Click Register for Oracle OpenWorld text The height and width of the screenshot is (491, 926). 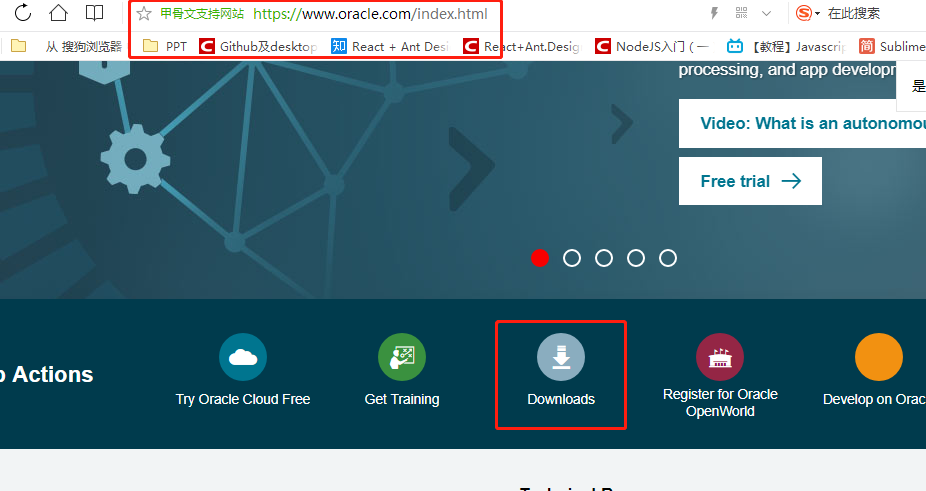tap(720, 402)
